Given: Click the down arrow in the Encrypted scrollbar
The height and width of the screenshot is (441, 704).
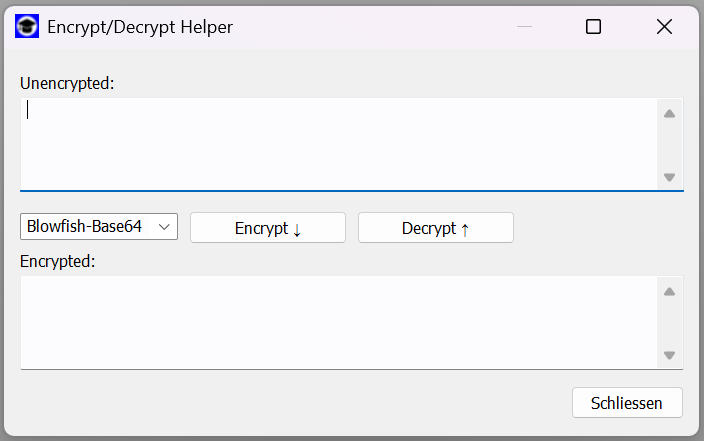Looking at the screenshot, I should point(669,355).
